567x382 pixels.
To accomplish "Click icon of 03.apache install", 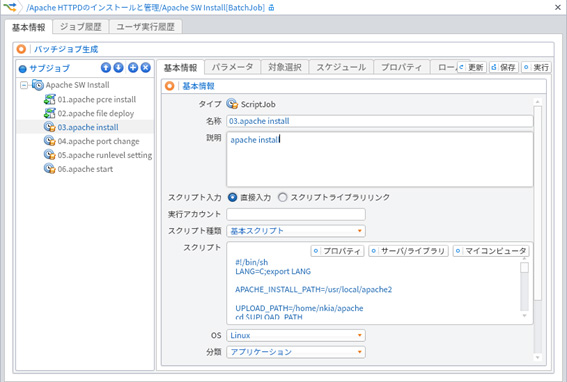I will click(x=50, y=127).
